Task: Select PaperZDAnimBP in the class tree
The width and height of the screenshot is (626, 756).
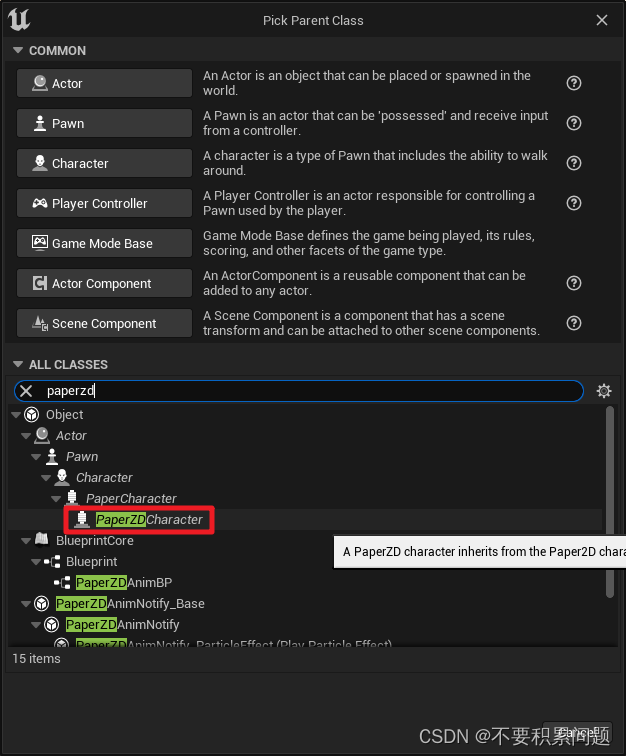Action: click(124, 583)
